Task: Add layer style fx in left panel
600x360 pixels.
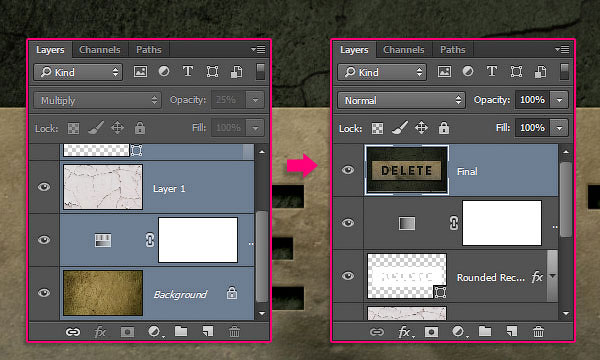Action: pos(100,332)
